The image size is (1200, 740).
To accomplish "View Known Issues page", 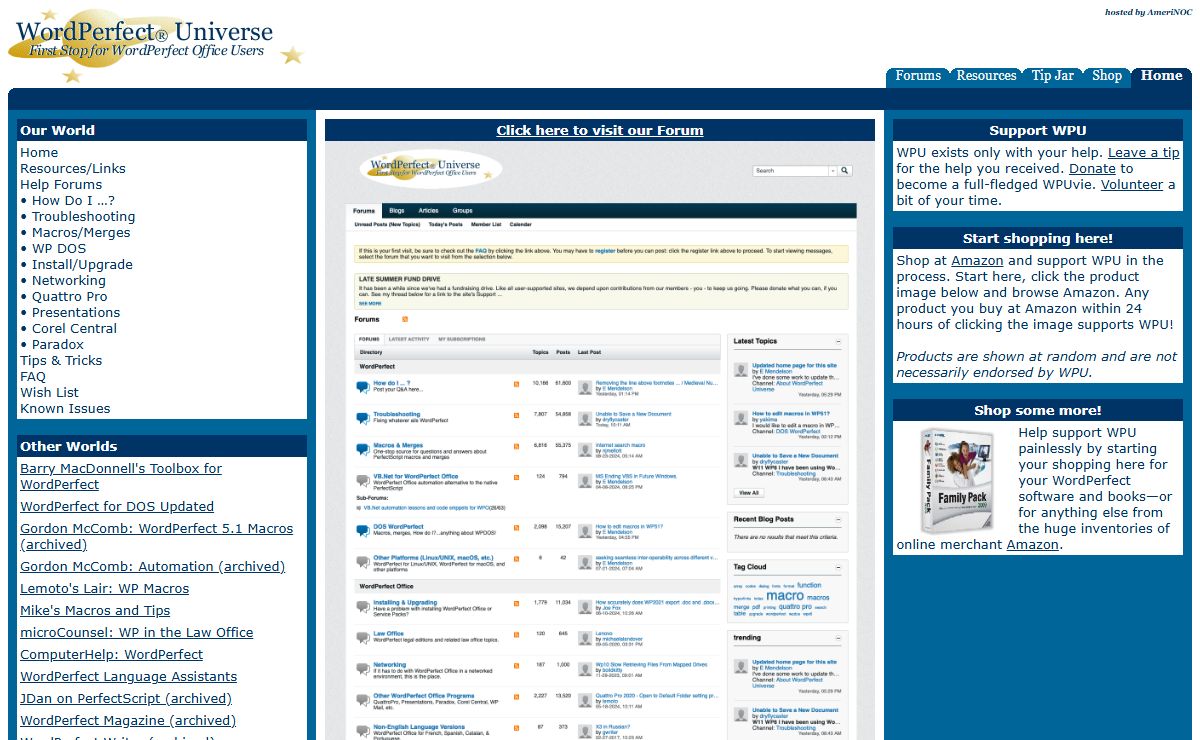I will [65, 409].
